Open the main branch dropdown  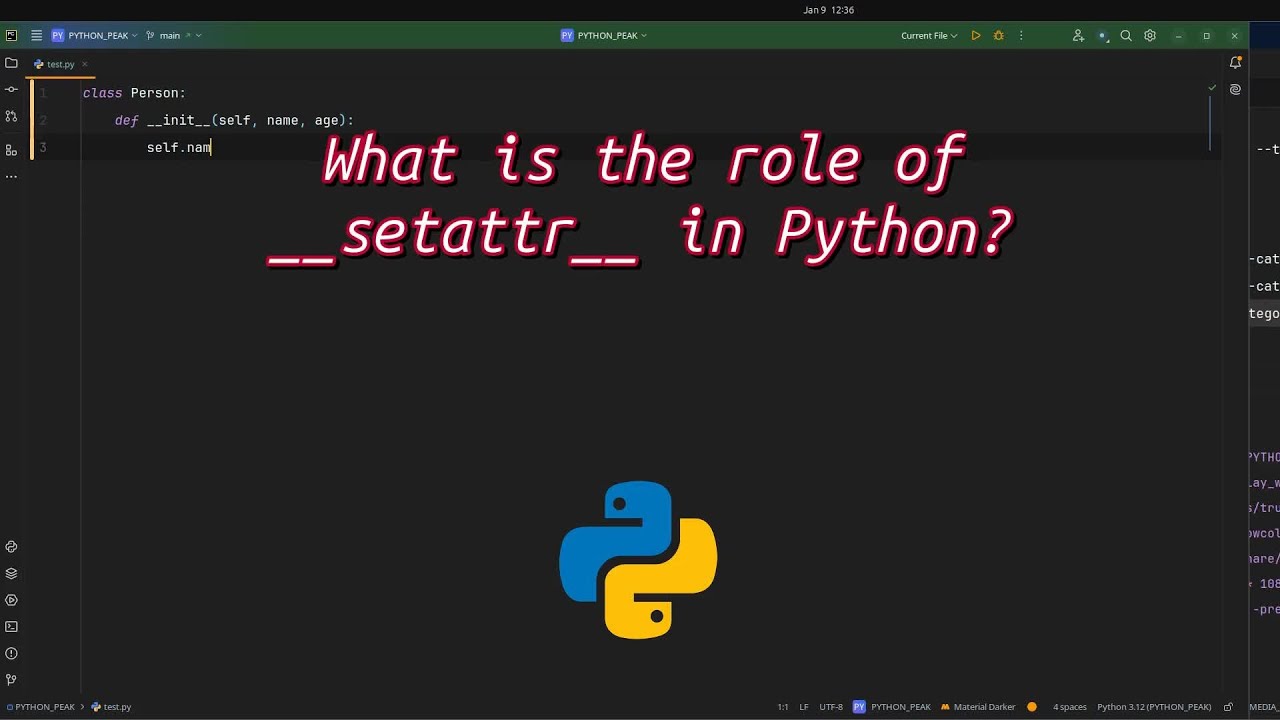(173, 35)
